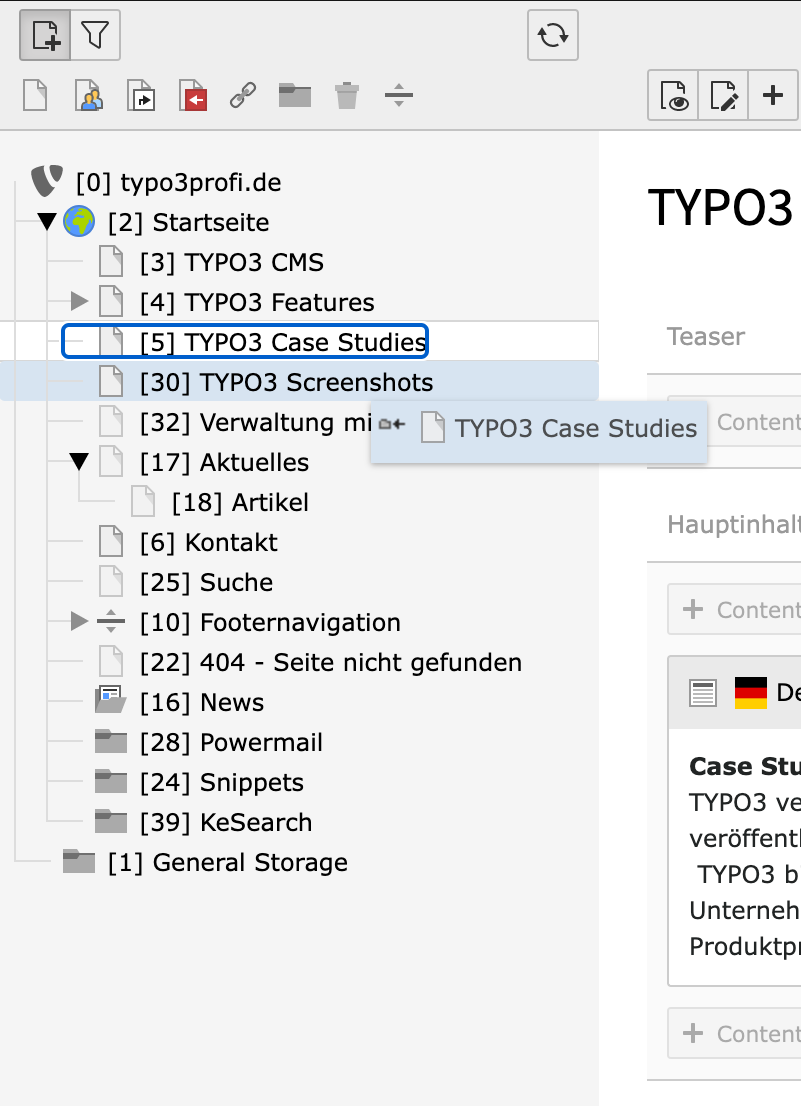This screenshot has height=1106, width=801.
Task: Click the Teaser column heading
Action: click(x=706, y=336)
